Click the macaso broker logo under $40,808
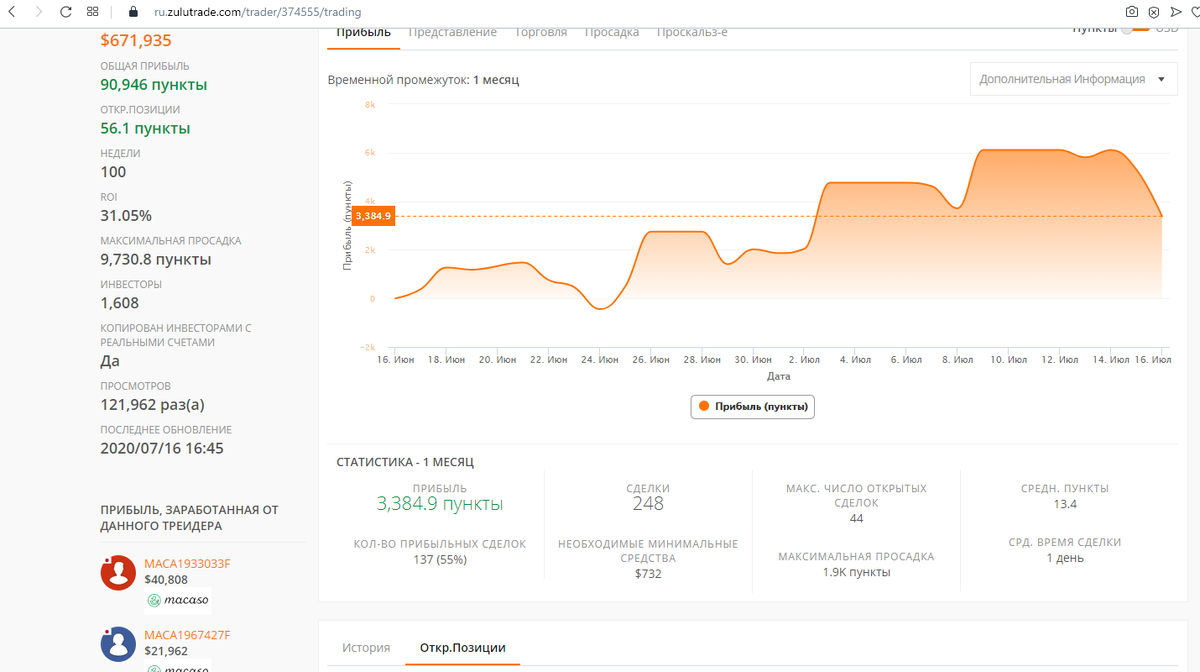 177,600
